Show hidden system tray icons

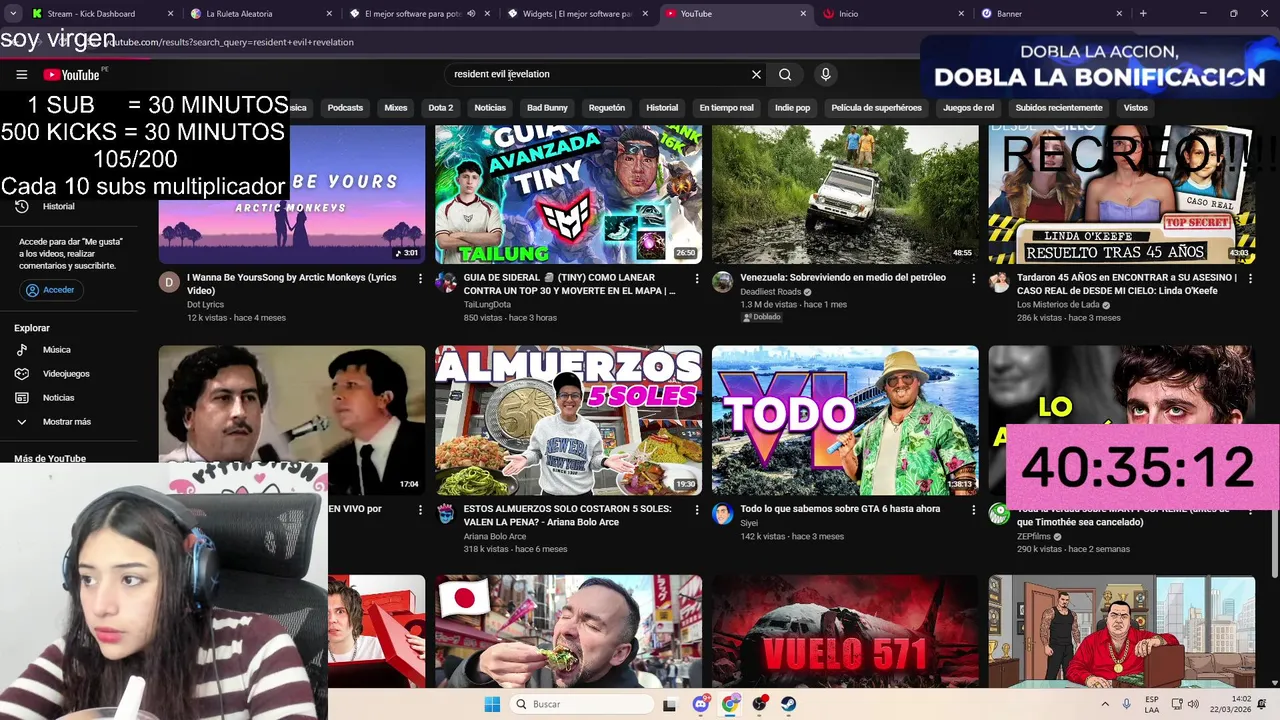[x=1106, y=704]
